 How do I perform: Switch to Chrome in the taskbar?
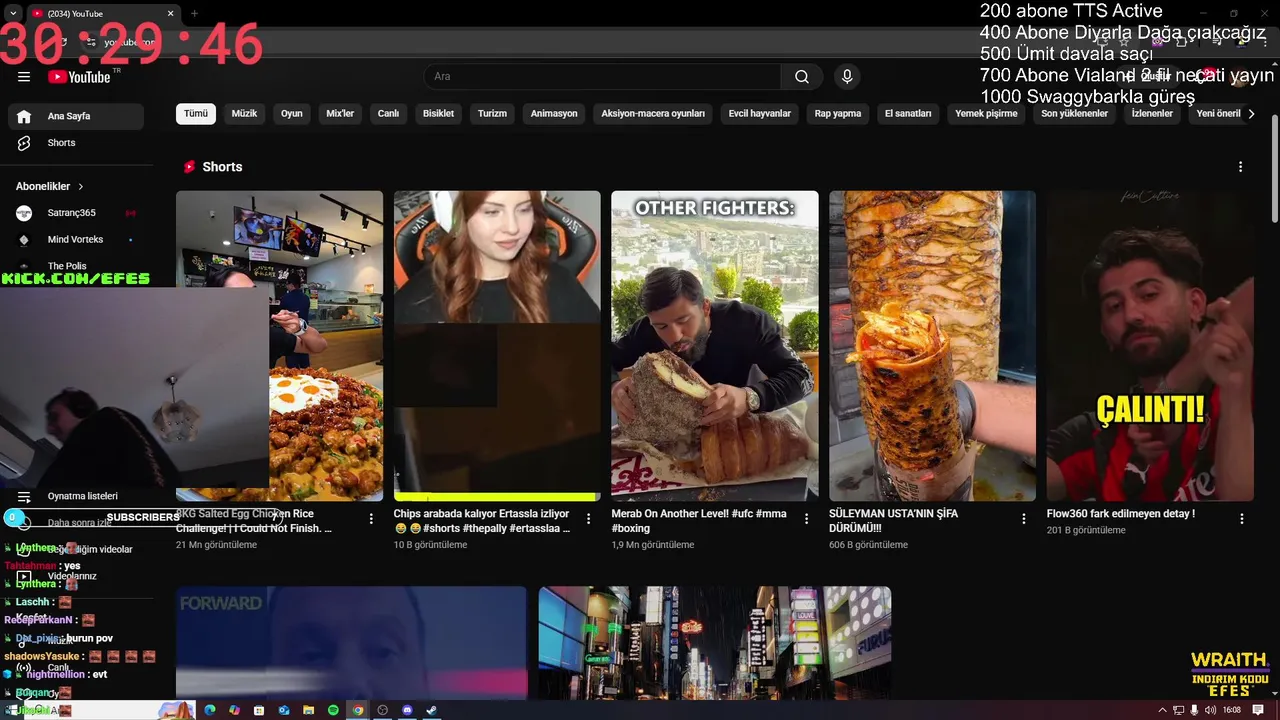tap(358, 710)
